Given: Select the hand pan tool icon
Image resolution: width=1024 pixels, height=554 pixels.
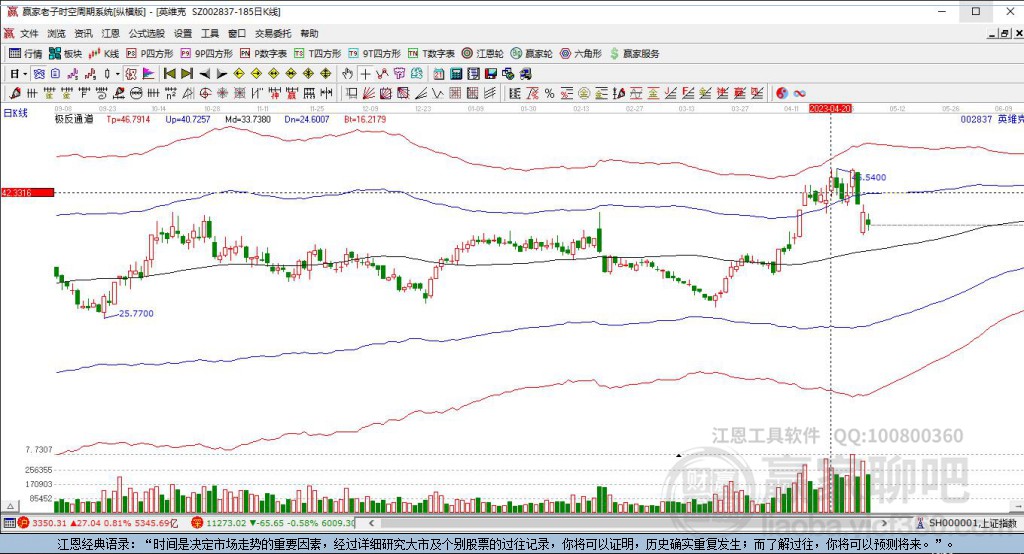Looking at the screenshot, I should click(347, 73).
